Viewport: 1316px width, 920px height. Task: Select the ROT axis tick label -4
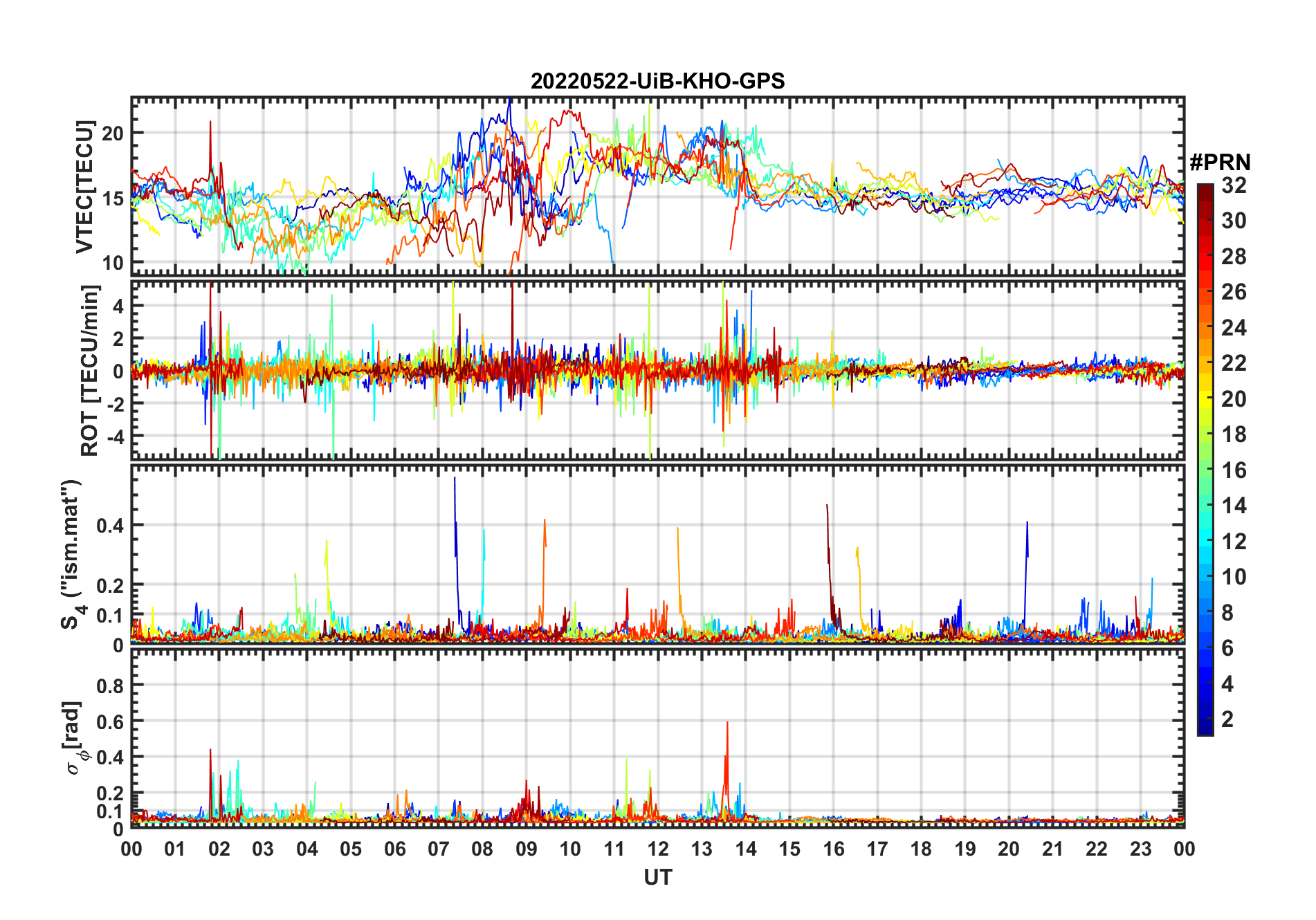click(x=111, y=436)
